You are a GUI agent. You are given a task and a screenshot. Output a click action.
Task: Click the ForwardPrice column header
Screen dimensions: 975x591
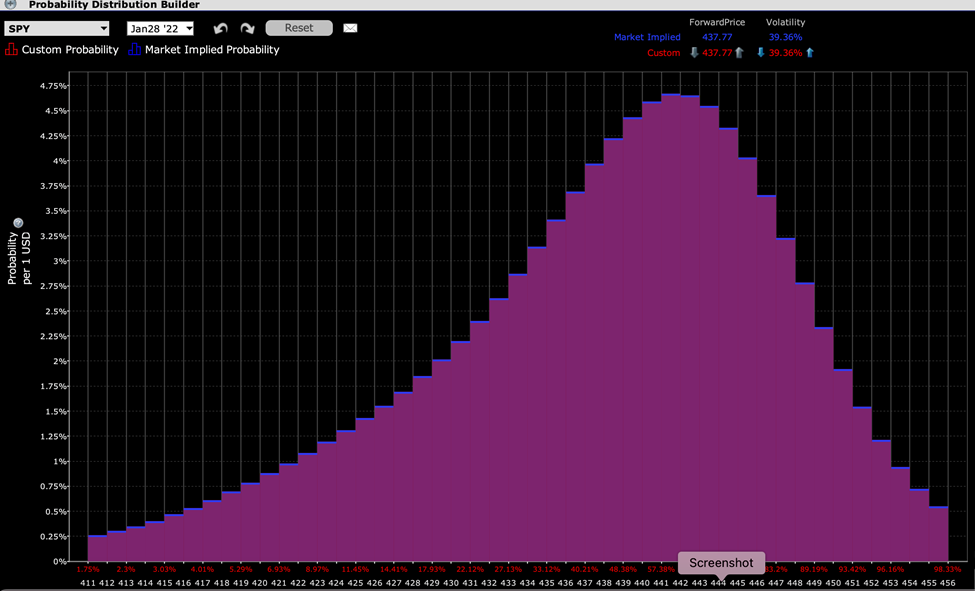click(x=717, y=22)
